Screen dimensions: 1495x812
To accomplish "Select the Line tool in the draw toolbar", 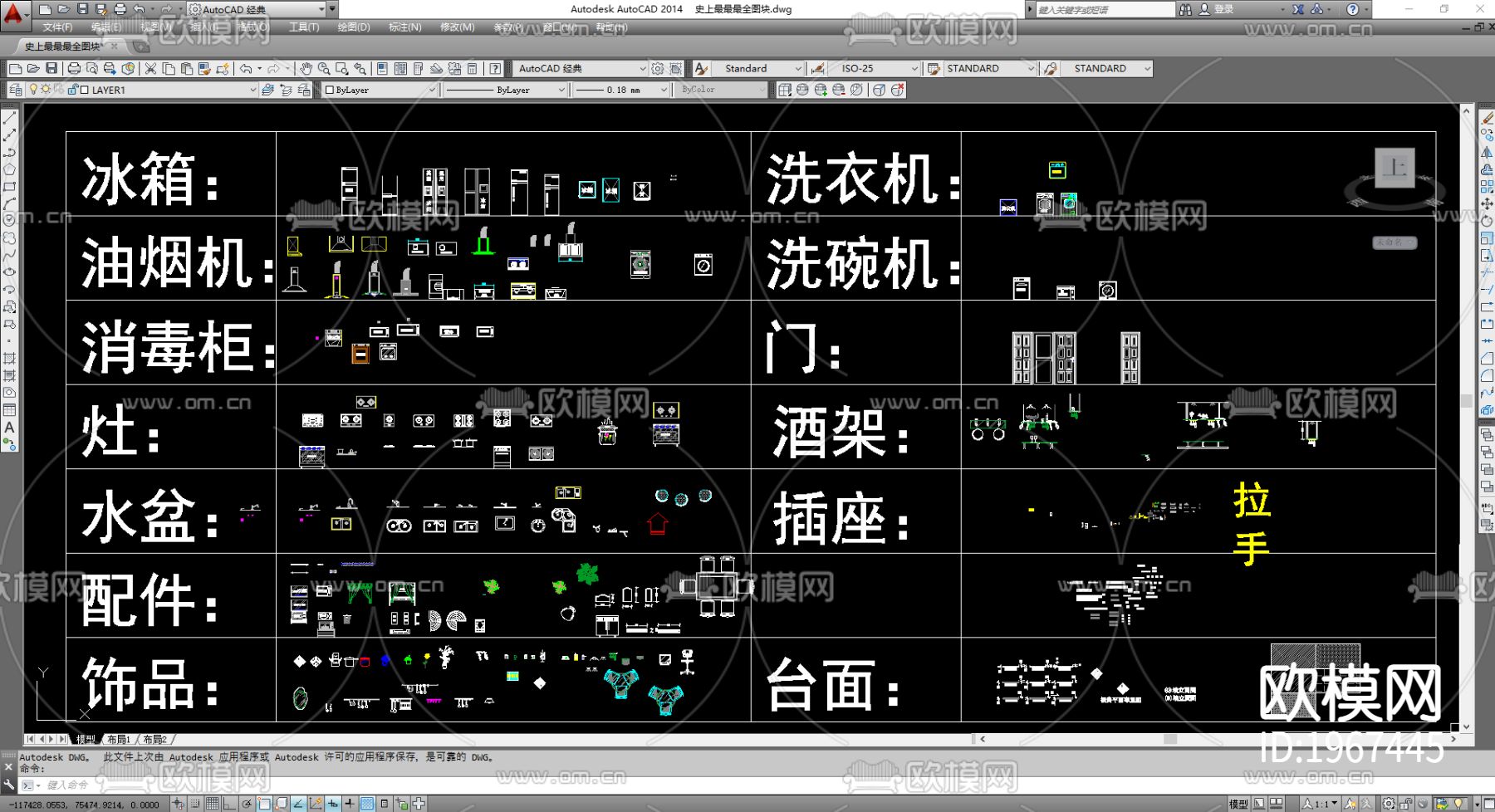I will click(10, 118).
